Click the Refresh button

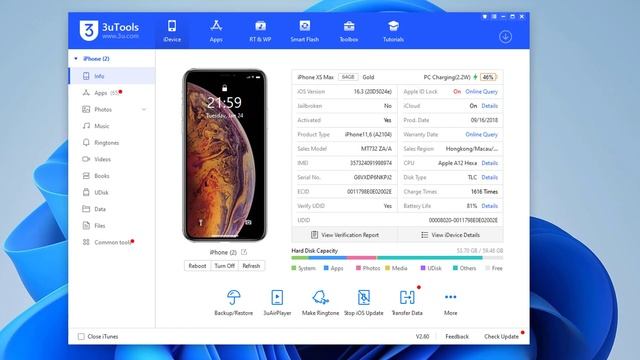(x=251, y=266)
